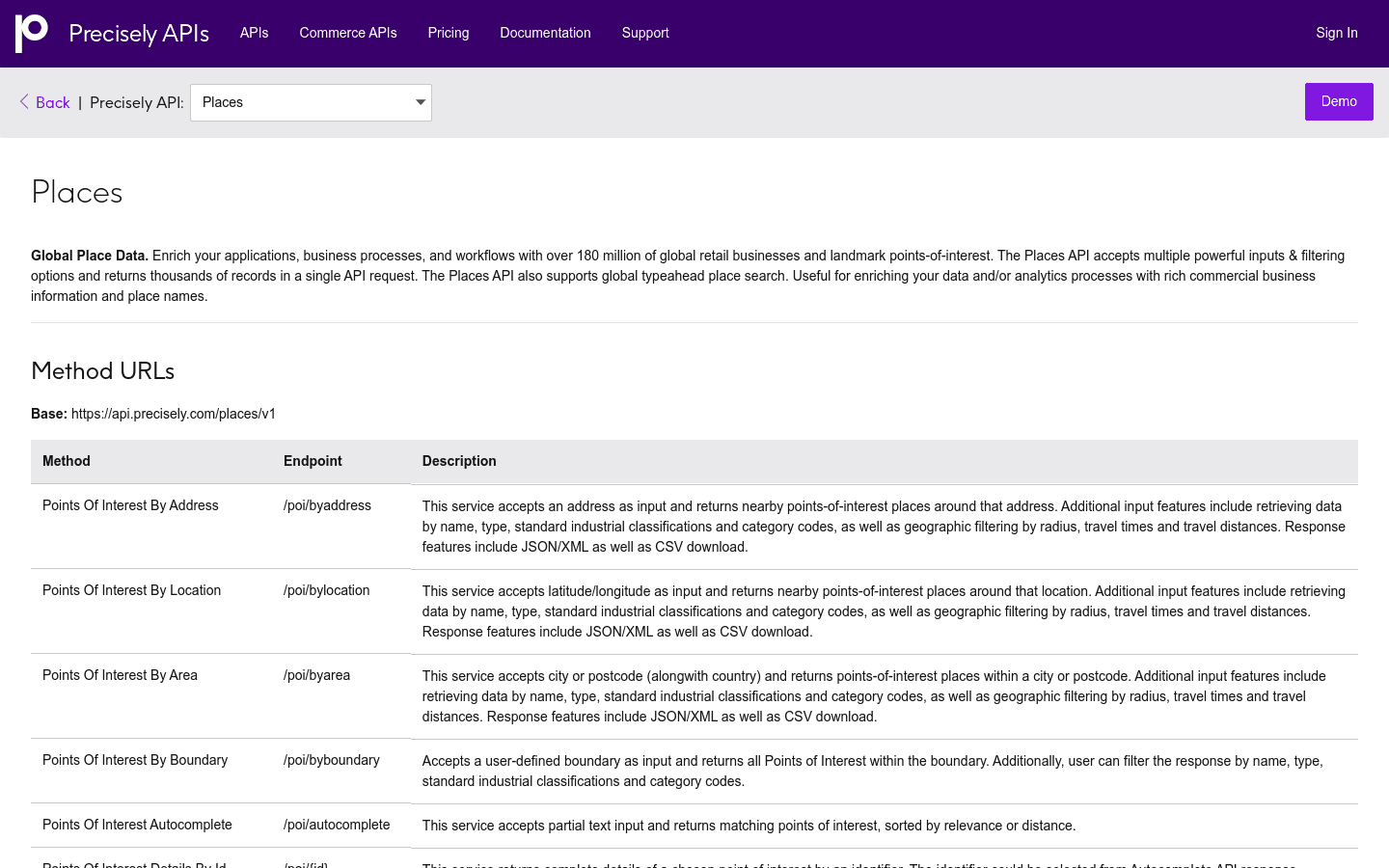Viewport: 1389px width, 868px height.
Task: Click the base URL https://api.precisely.com/places/v1
Action: [174, 414]
